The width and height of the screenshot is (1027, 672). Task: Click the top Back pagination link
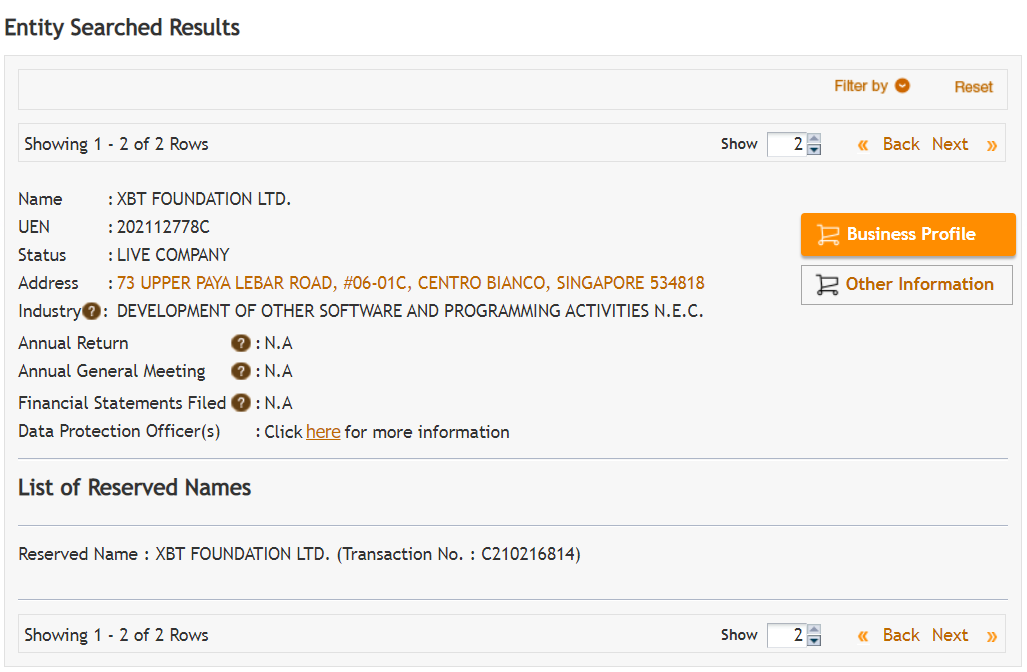(901, 144)
